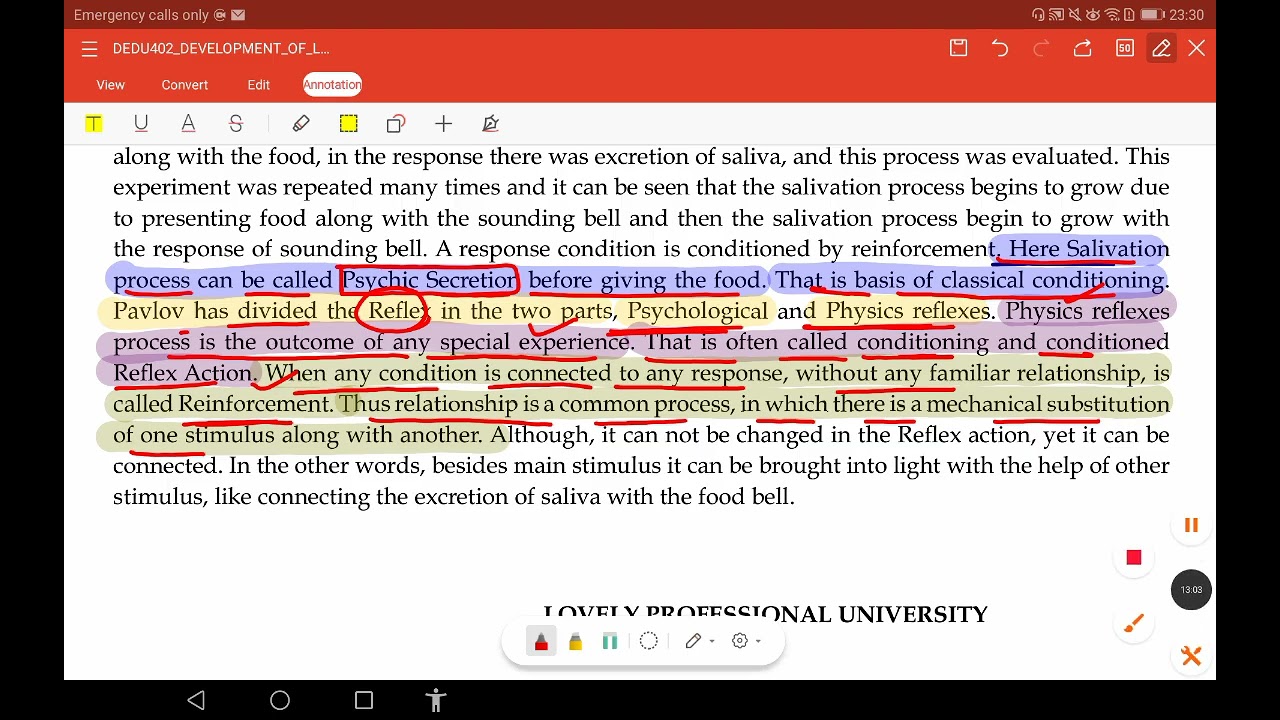The height and width of the screenshot is (720, 1280).
Task: Open the hamburger menu
Action: click(x=89, y=48)
